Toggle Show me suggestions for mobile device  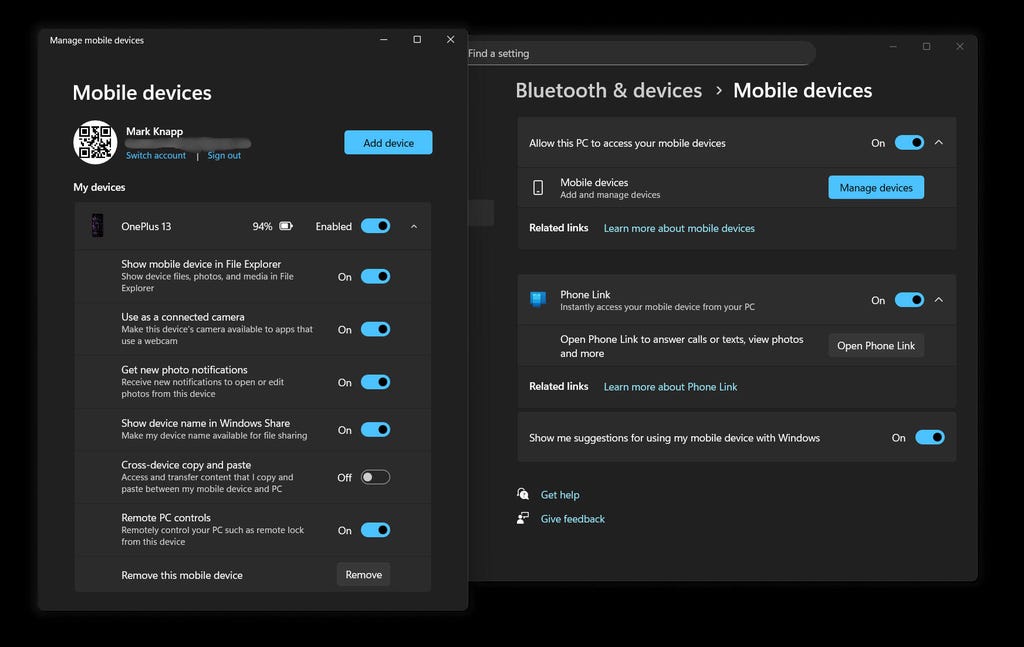tap(929, 437)
